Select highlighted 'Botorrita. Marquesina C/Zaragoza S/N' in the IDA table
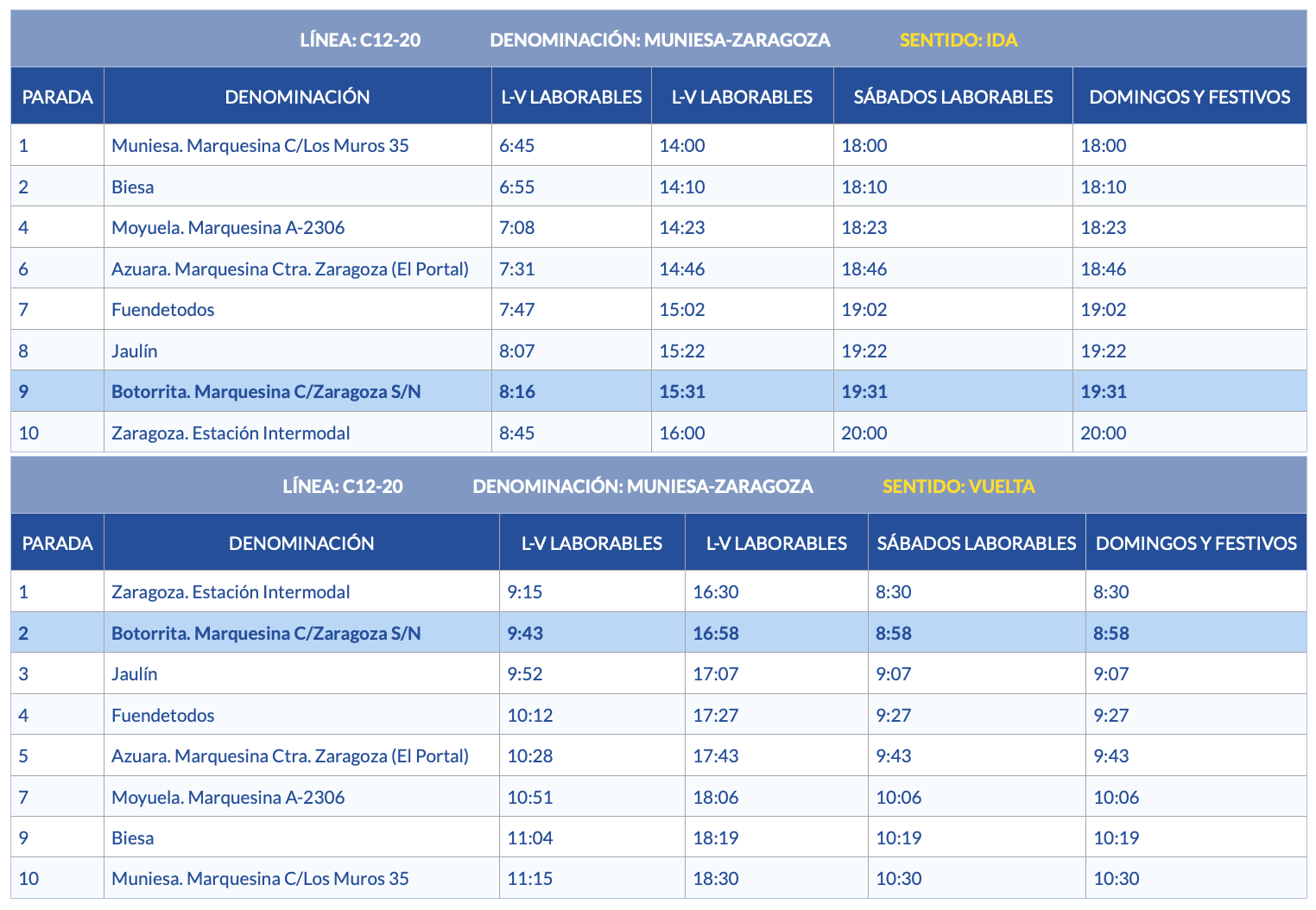This screenshot has height=910, width=1316. pyautogui.click(x=266, y=391)
